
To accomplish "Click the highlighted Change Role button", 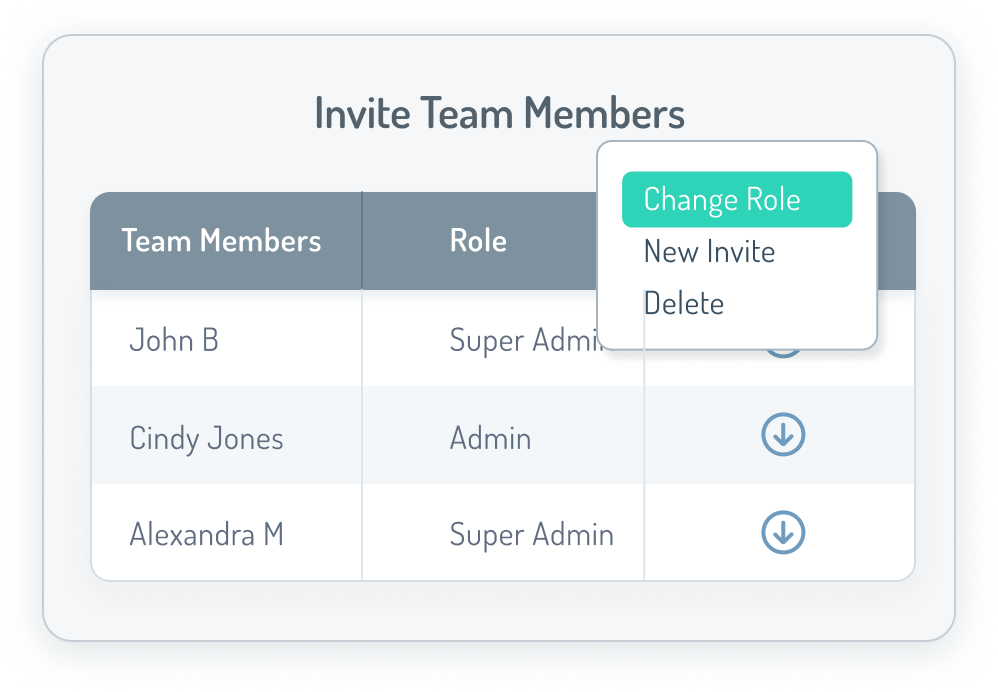I will click(736, 199).
